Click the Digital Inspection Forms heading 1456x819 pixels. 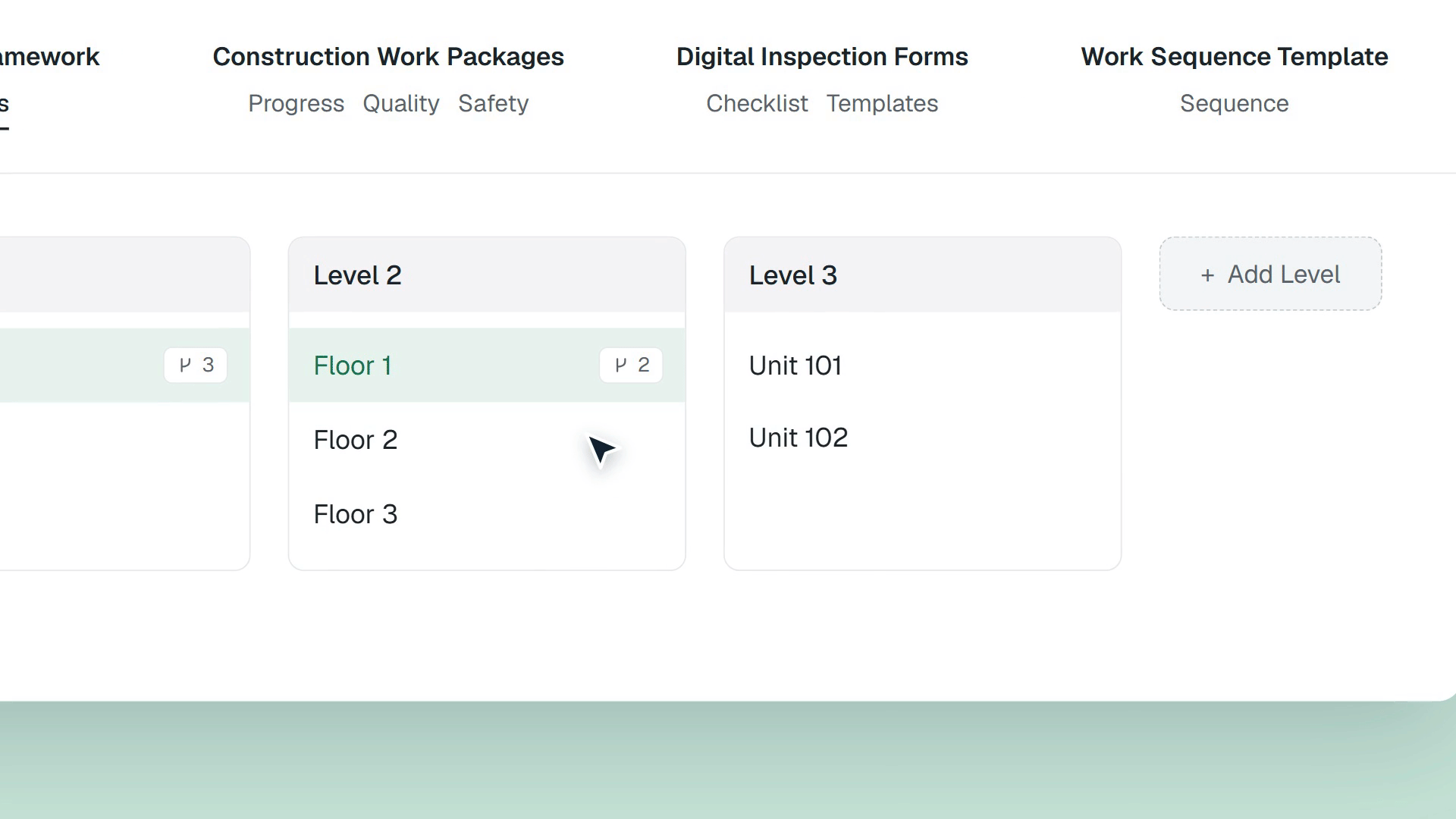coord(822,57)
